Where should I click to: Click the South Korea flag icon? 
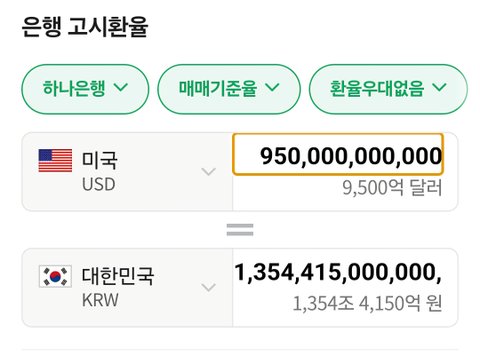55,276
